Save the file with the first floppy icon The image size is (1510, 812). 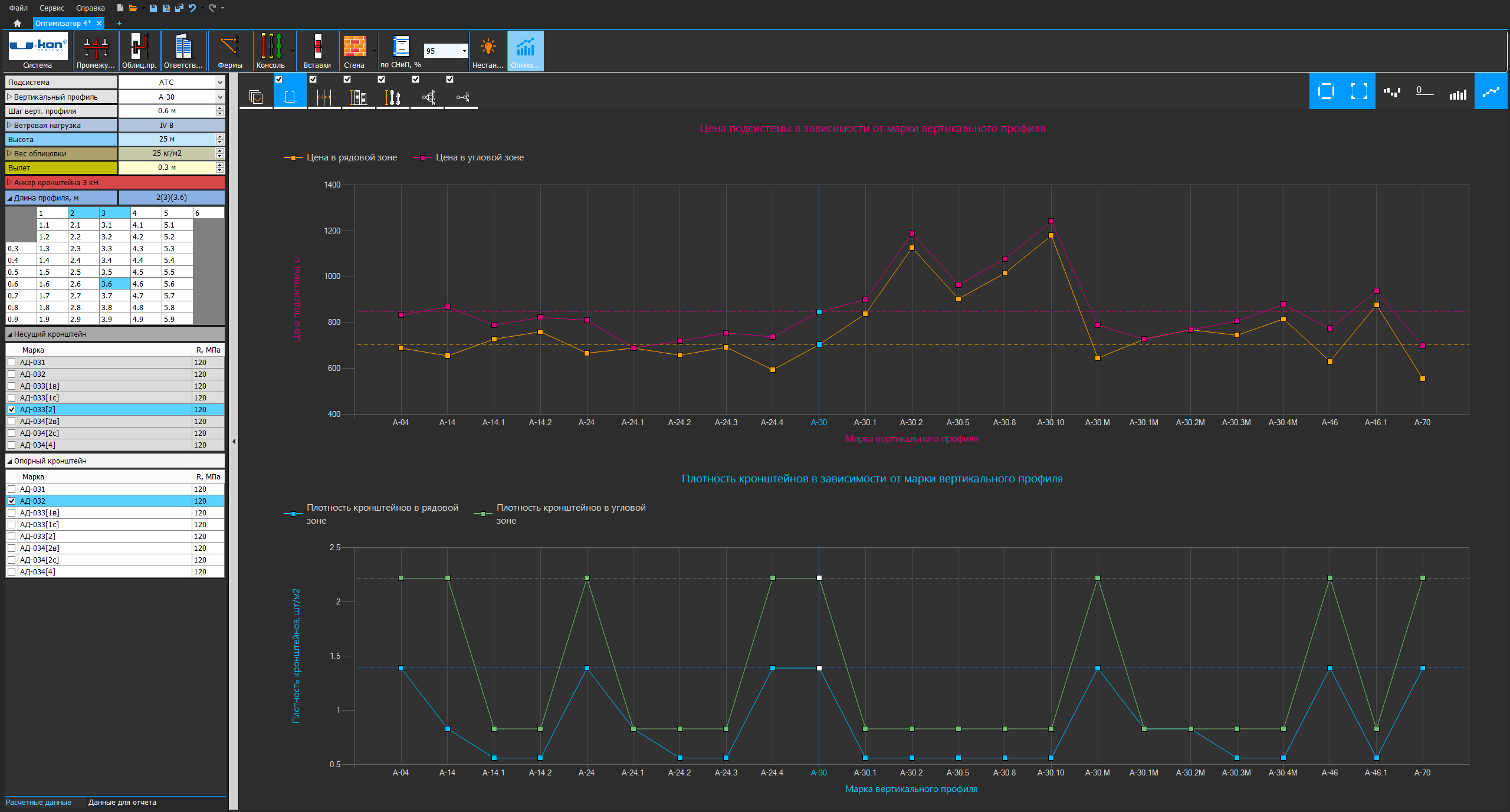click(x=153, y=8)
